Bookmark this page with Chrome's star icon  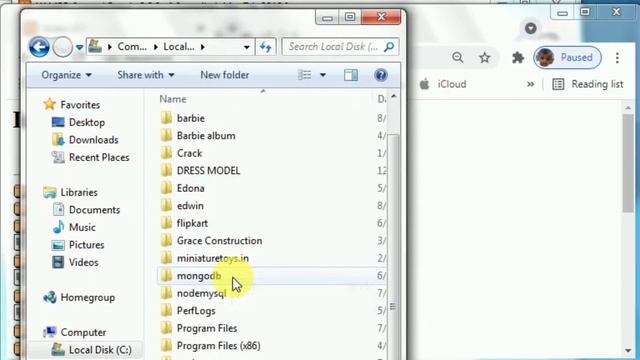coord(484,58)
